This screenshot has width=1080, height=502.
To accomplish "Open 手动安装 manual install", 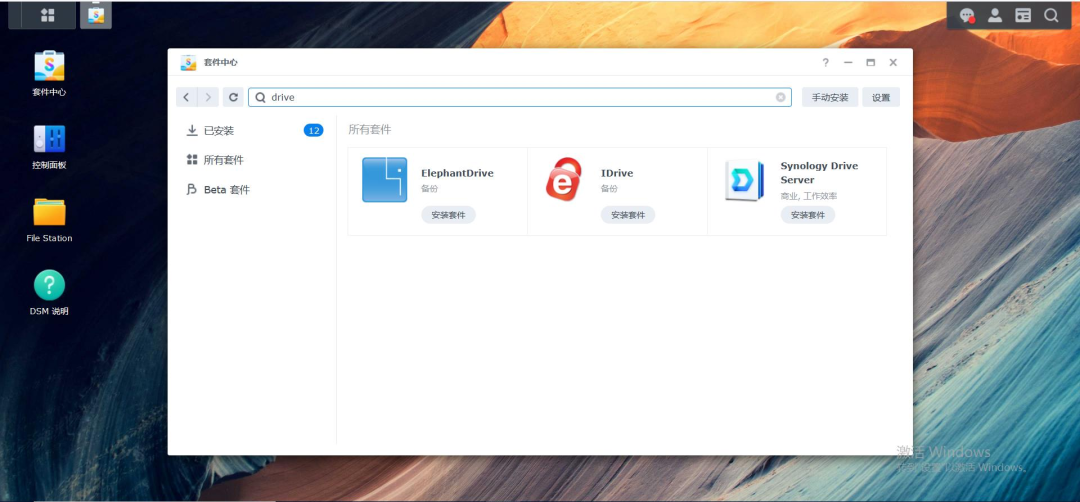I will 830,97.
